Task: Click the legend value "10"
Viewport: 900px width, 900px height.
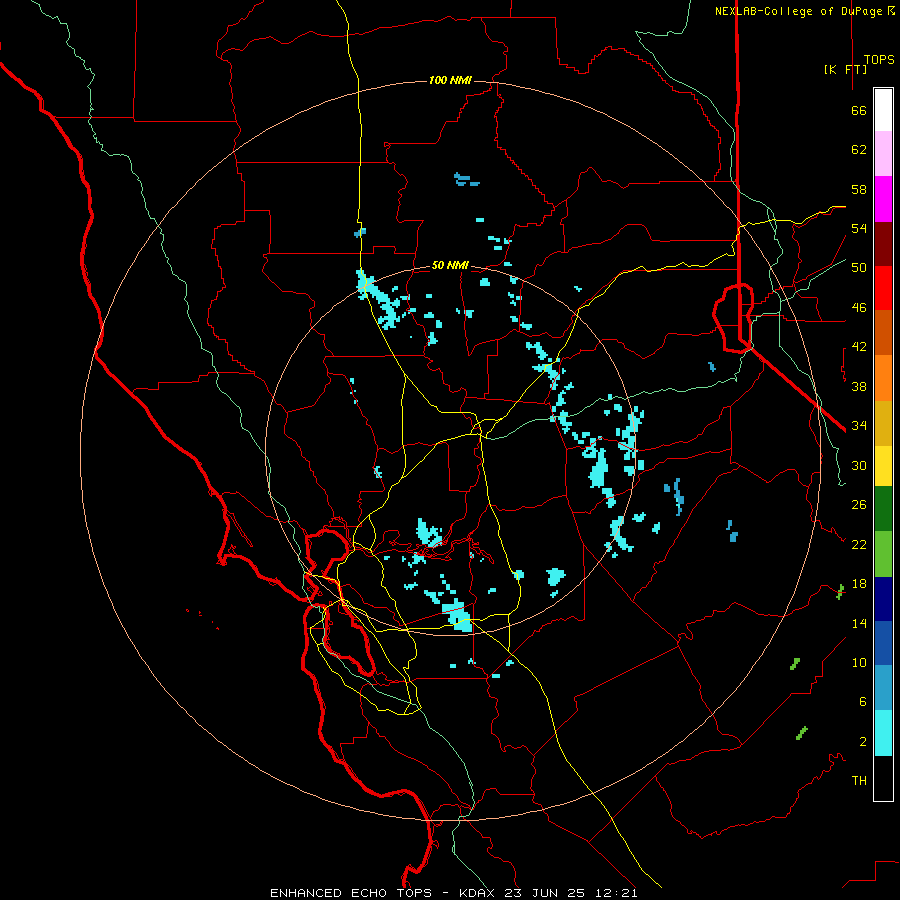Action: [x=859, y=662]
